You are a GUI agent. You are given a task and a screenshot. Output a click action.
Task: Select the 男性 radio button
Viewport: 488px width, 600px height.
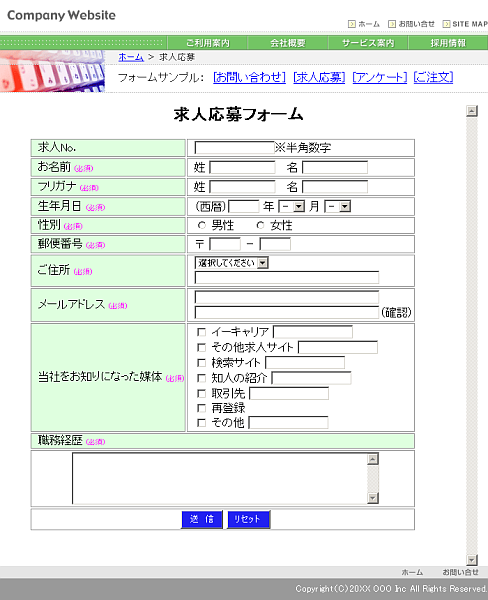point(202,225)
